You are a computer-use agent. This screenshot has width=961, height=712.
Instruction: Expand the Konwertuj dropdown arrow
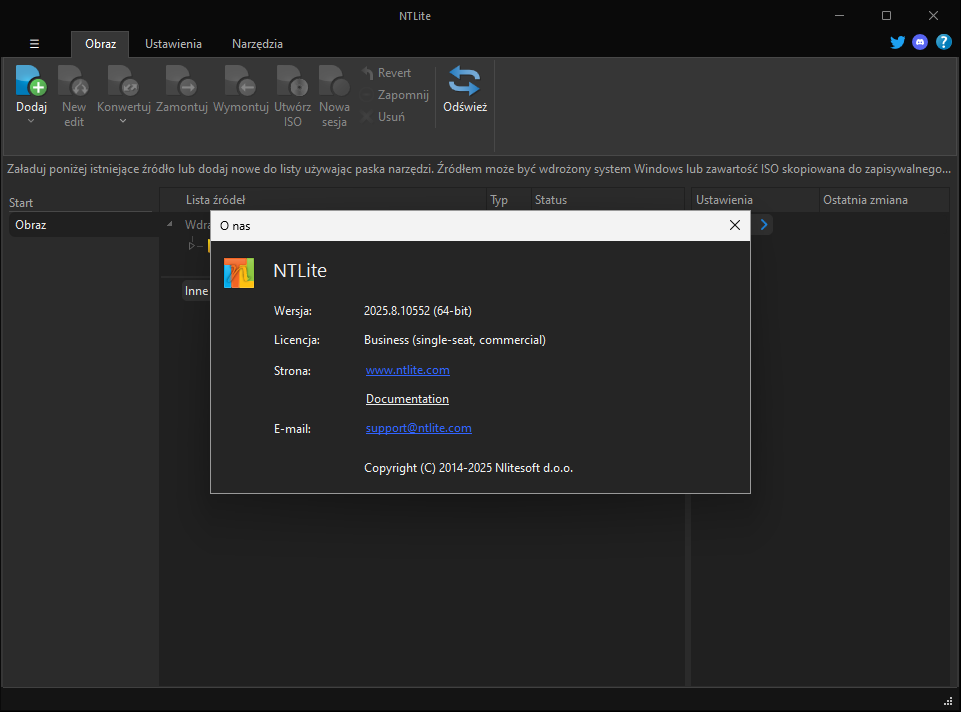[x=123, y=121]
